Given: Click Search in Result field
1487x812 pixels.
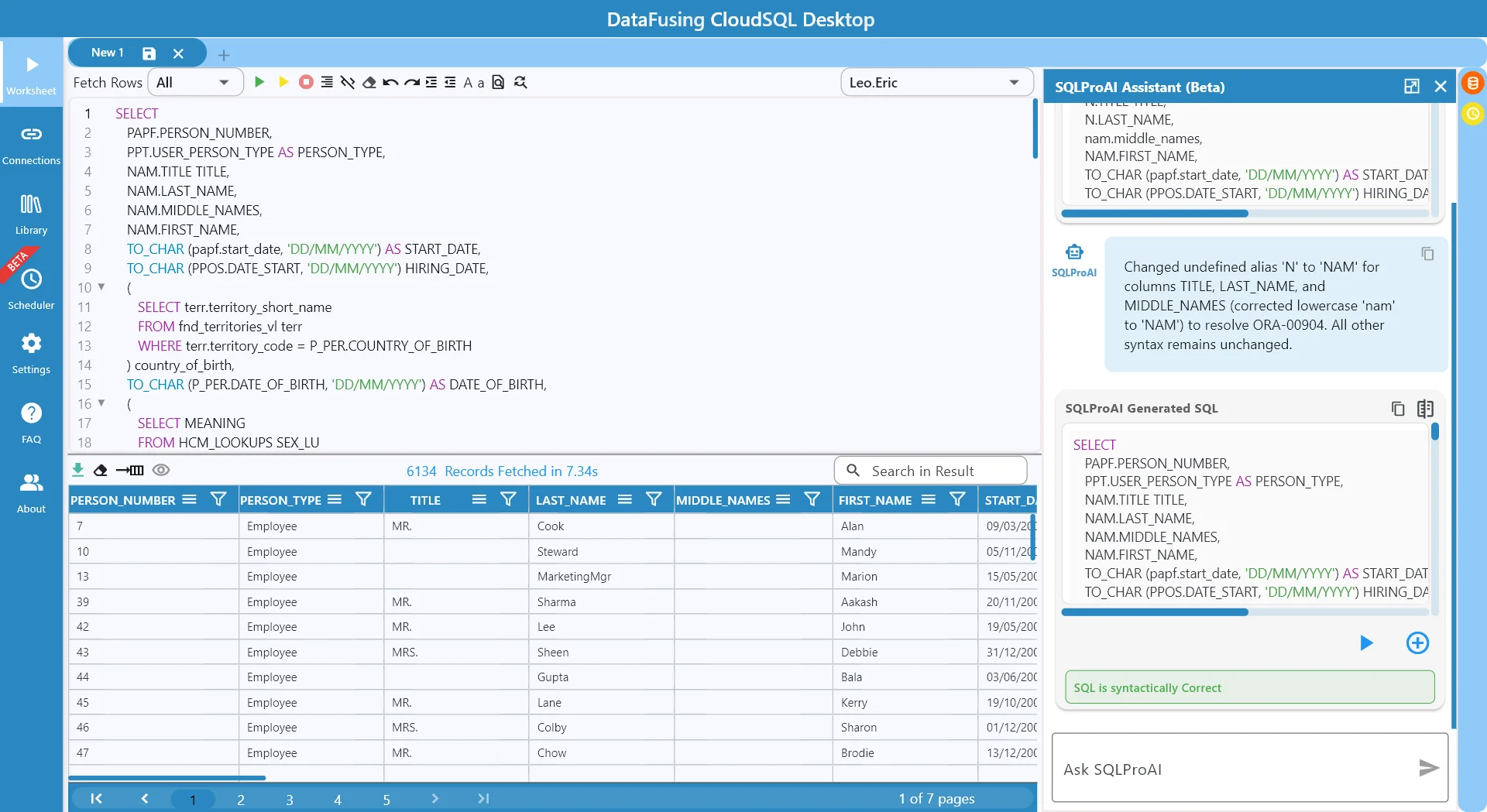Looking at the screenshot, I should [x=930, y=471].
